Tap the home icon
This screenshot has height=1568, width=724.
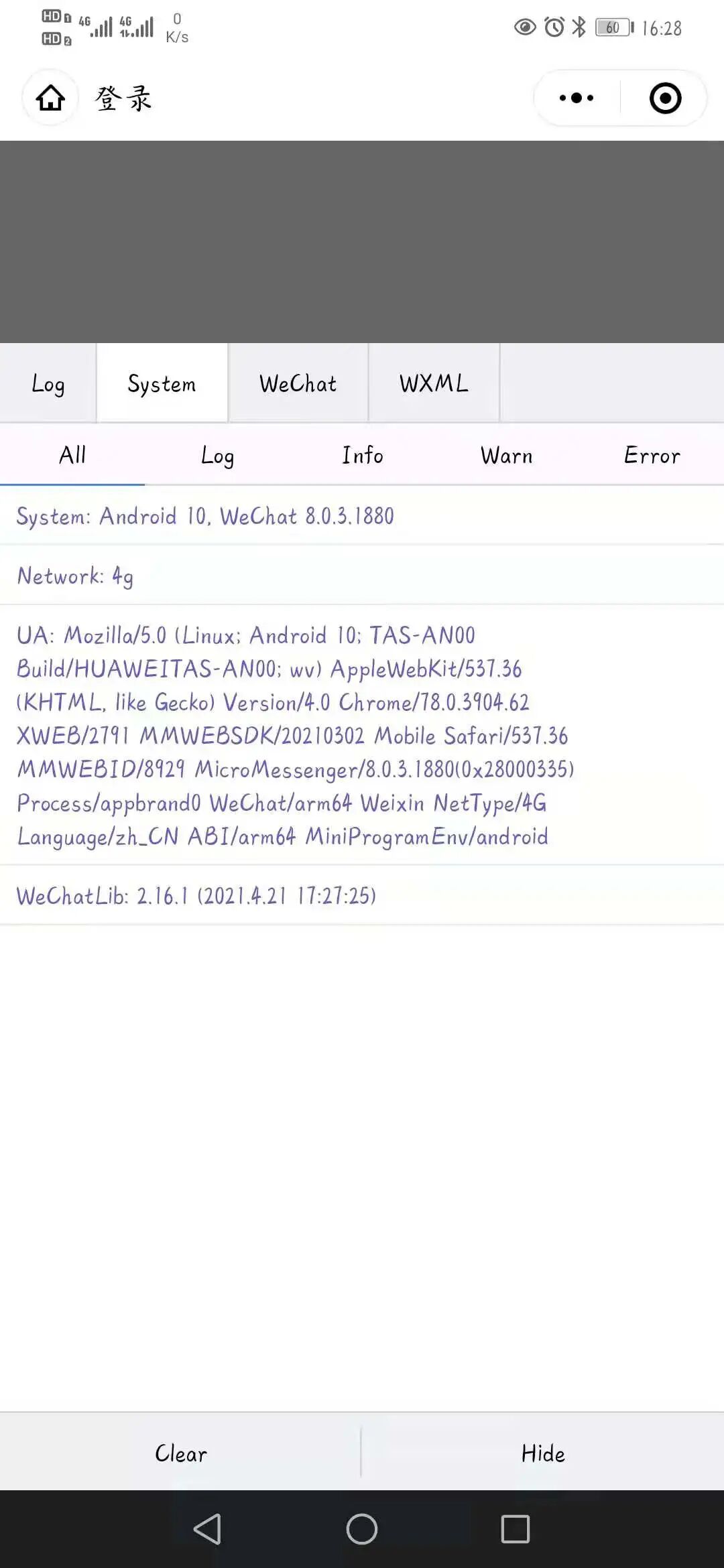50,99
